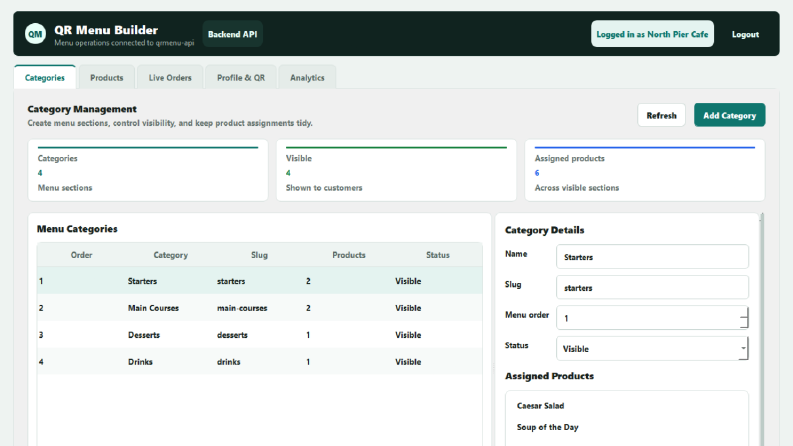This screenshot has height=446, width=793.
Task: Click the Products column header
Action: coord(348,255)
